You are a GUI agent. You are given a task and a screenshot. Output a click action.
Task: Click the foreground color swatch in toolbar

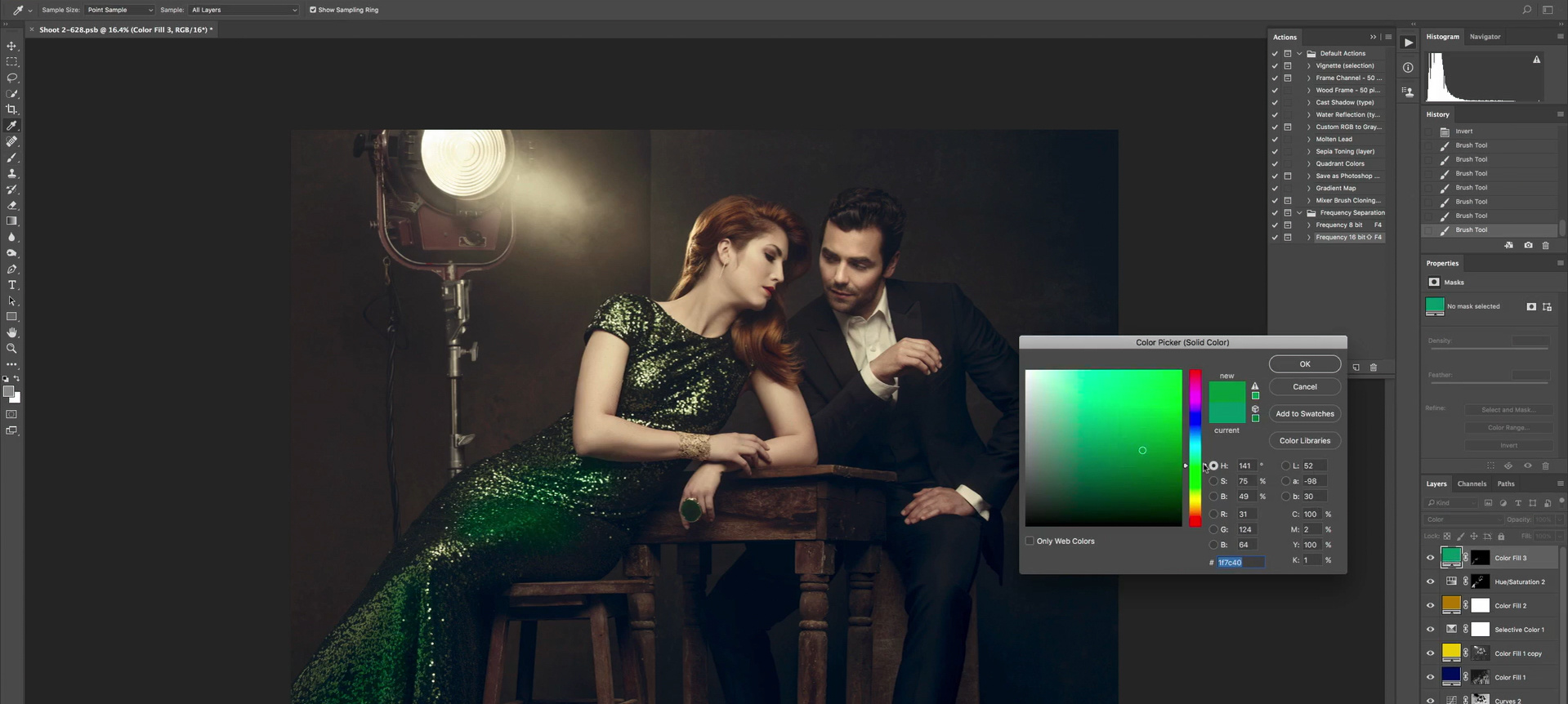pos(8,391)
